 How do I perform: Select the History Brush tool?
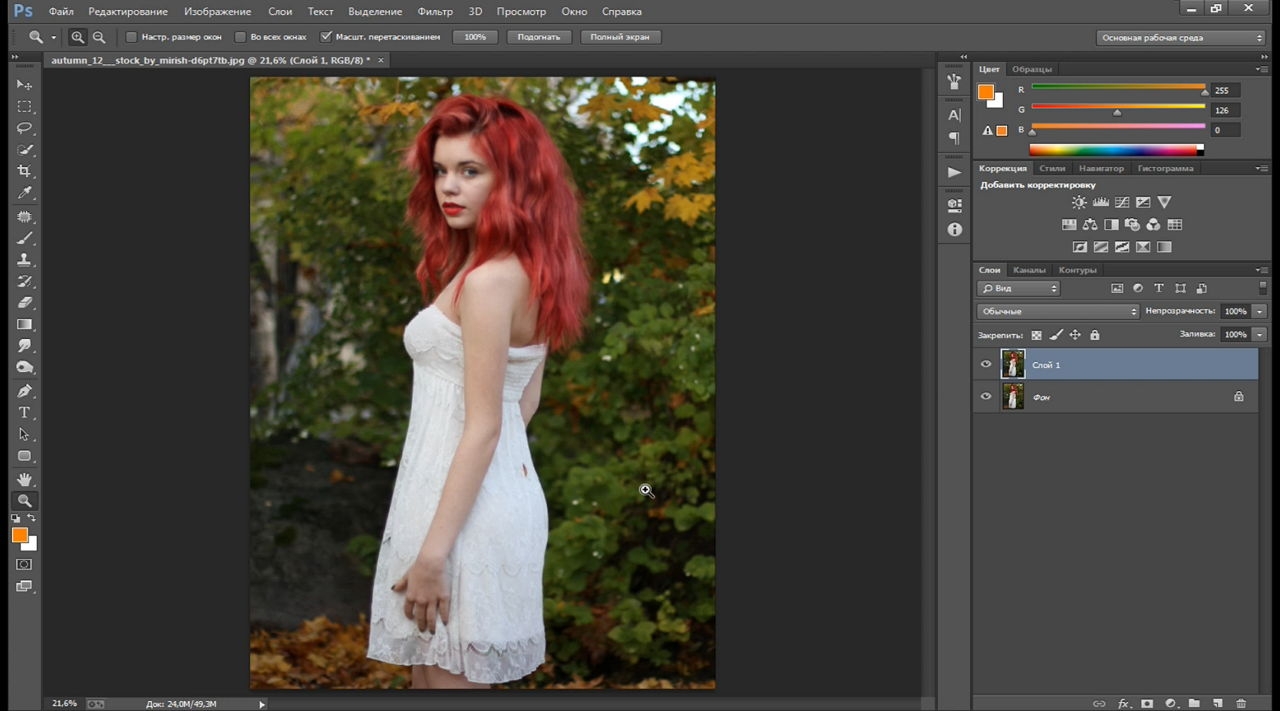25,281
